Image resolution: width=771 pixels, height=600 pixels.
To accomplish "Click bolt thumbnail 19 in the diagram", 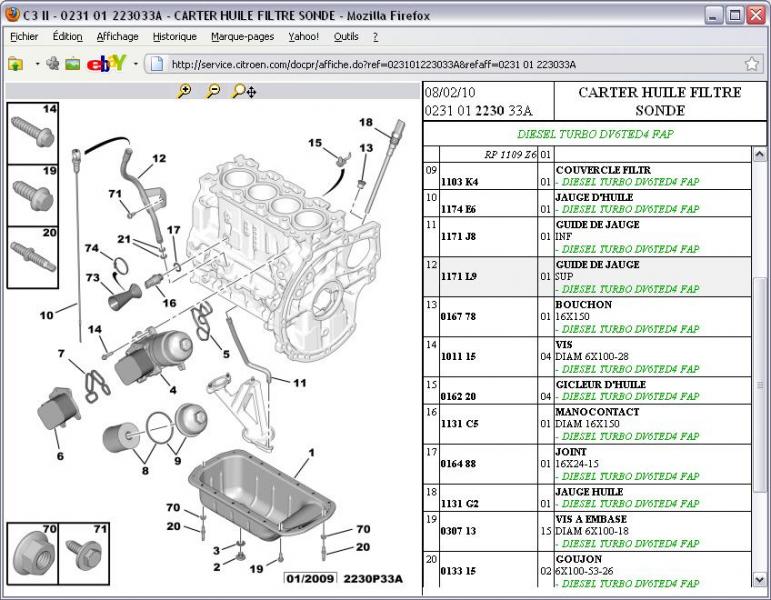I will [x=32, y=195].
